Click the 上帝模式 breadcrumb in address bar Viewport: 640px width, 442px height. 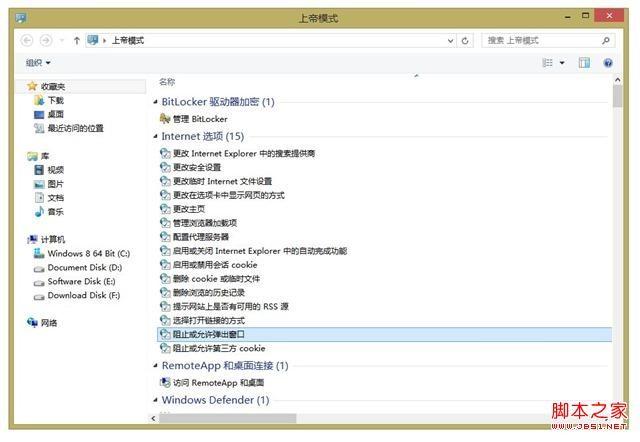[128, 40]
